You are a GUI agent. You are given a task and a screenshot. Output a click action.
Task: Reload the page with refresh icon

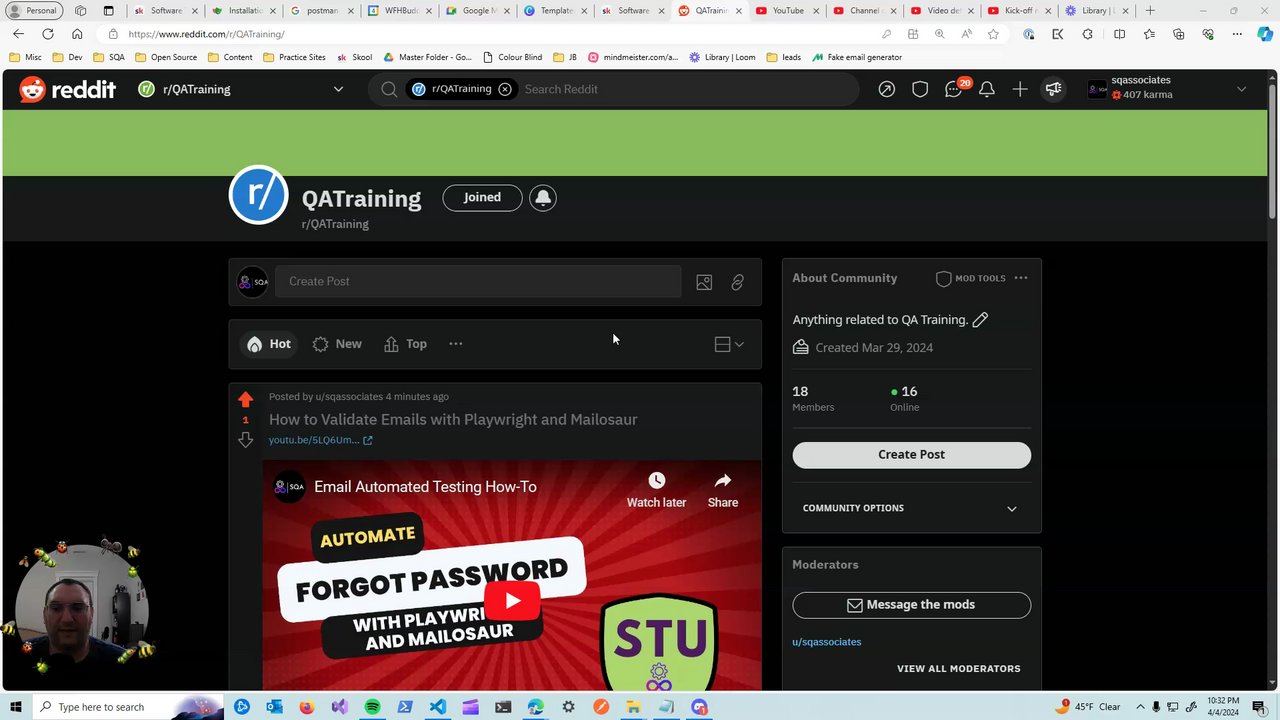[47, 34]
